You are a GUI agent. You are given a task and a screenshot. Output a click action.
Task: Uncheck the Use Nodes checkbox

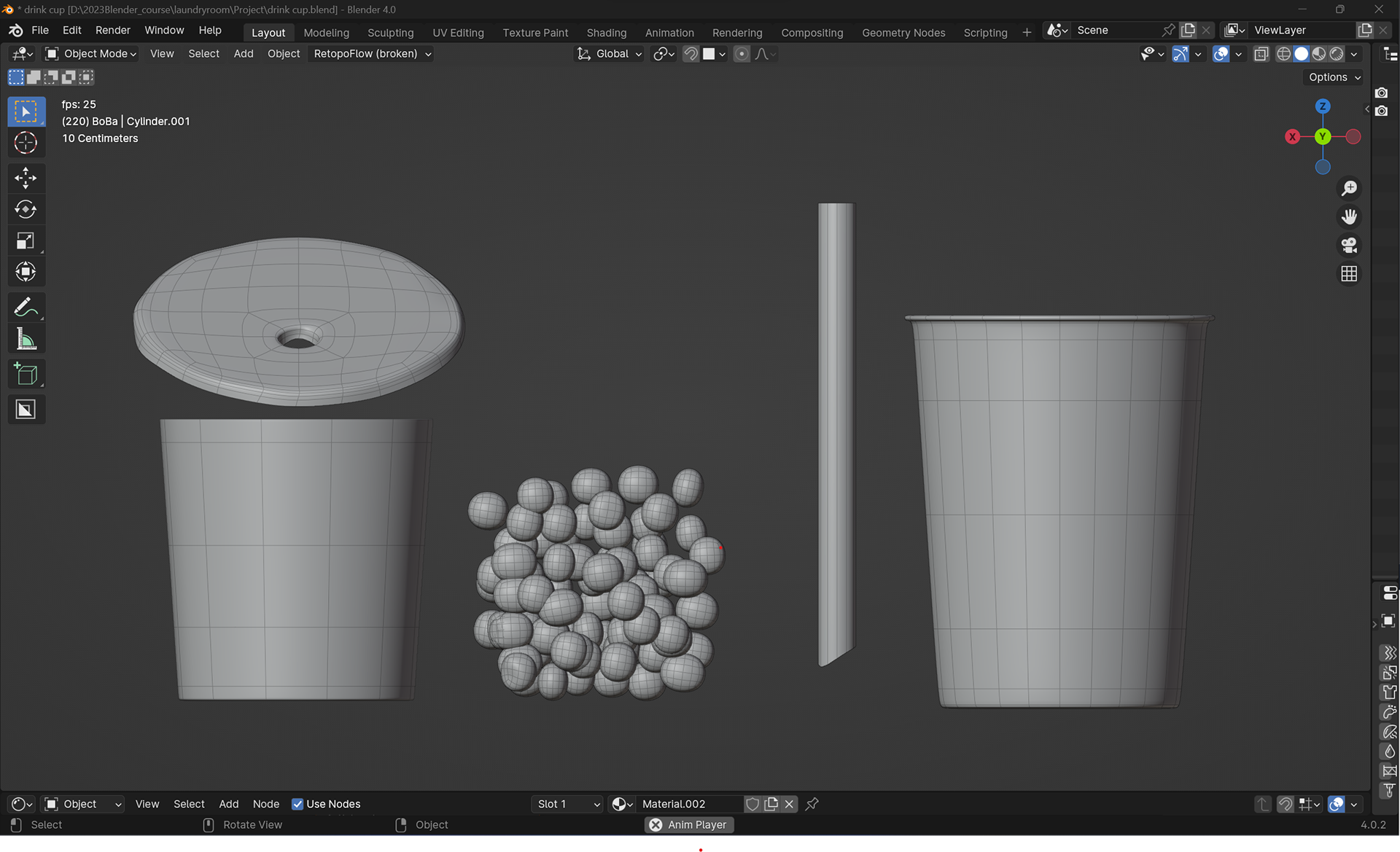pos(297,804)
